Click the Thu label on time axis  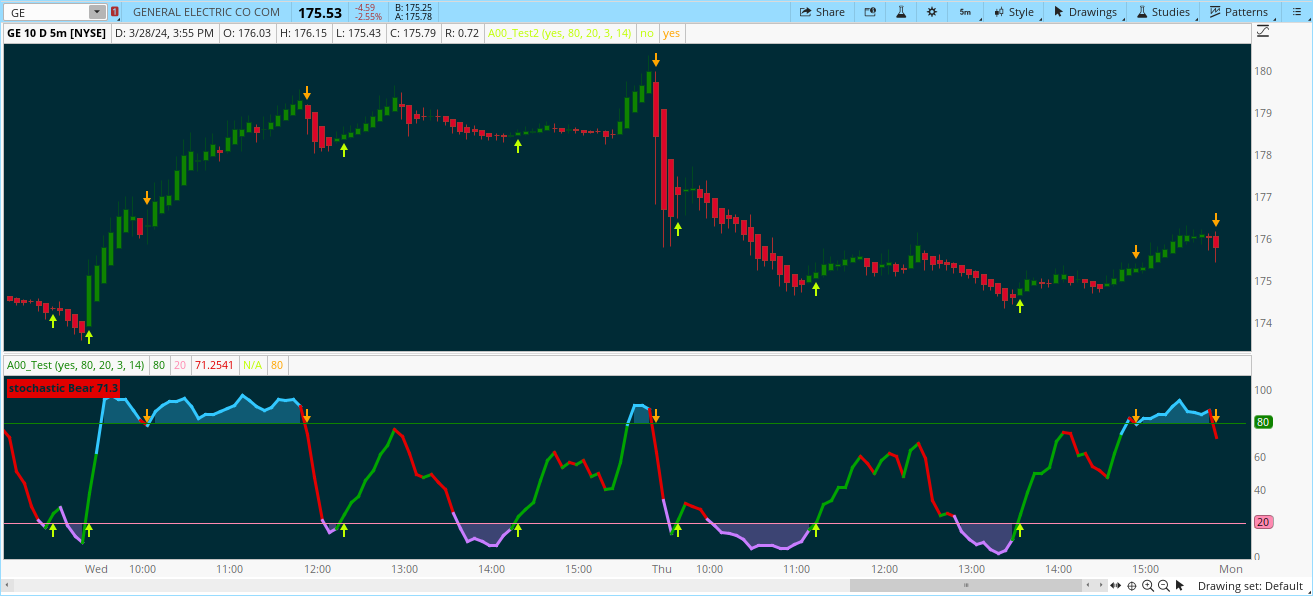662,569
